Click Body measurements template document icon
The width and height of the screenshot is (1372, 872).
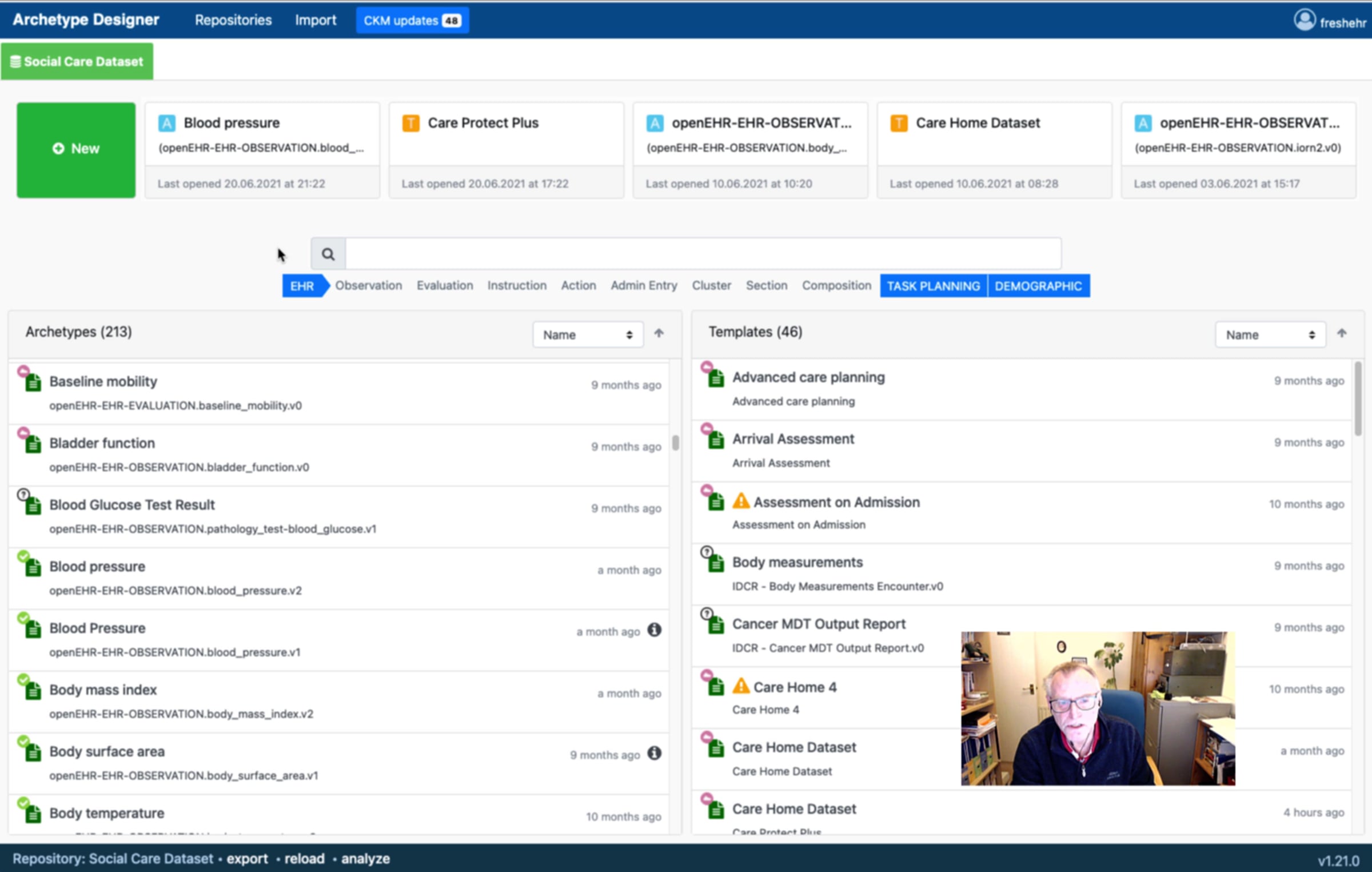coord(715,563)
